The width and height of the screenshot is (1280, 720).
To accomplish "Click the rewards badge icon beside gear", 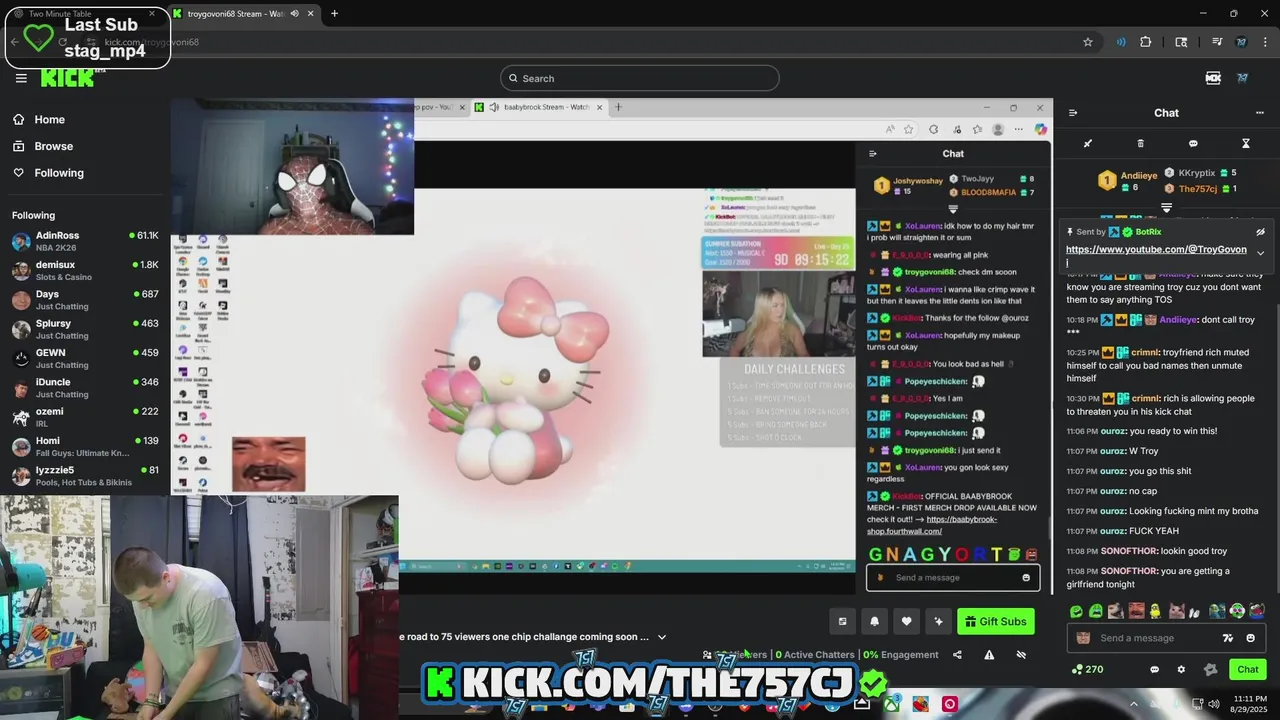I will [x=1210, y=670].
